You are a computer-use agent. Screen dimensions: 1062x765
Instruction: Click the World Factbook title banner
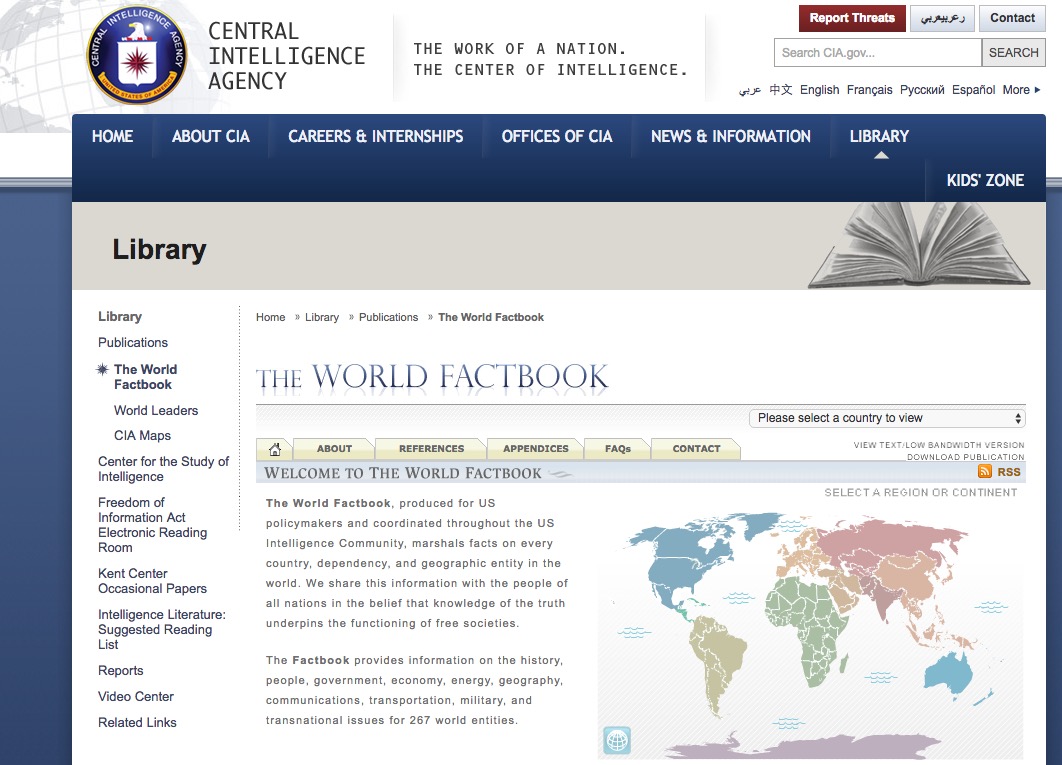pyautogui.click(x=432, y=377)
